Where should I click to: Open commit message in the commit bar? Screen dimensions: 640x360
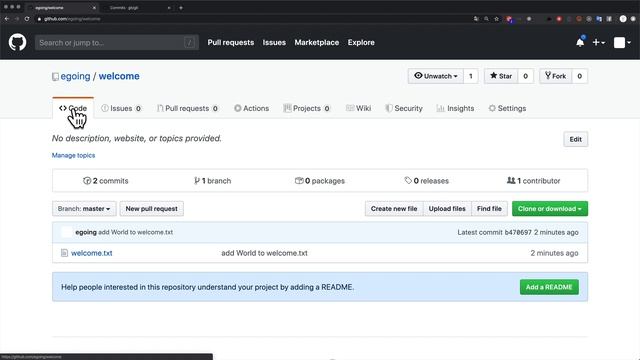[136, 232]
